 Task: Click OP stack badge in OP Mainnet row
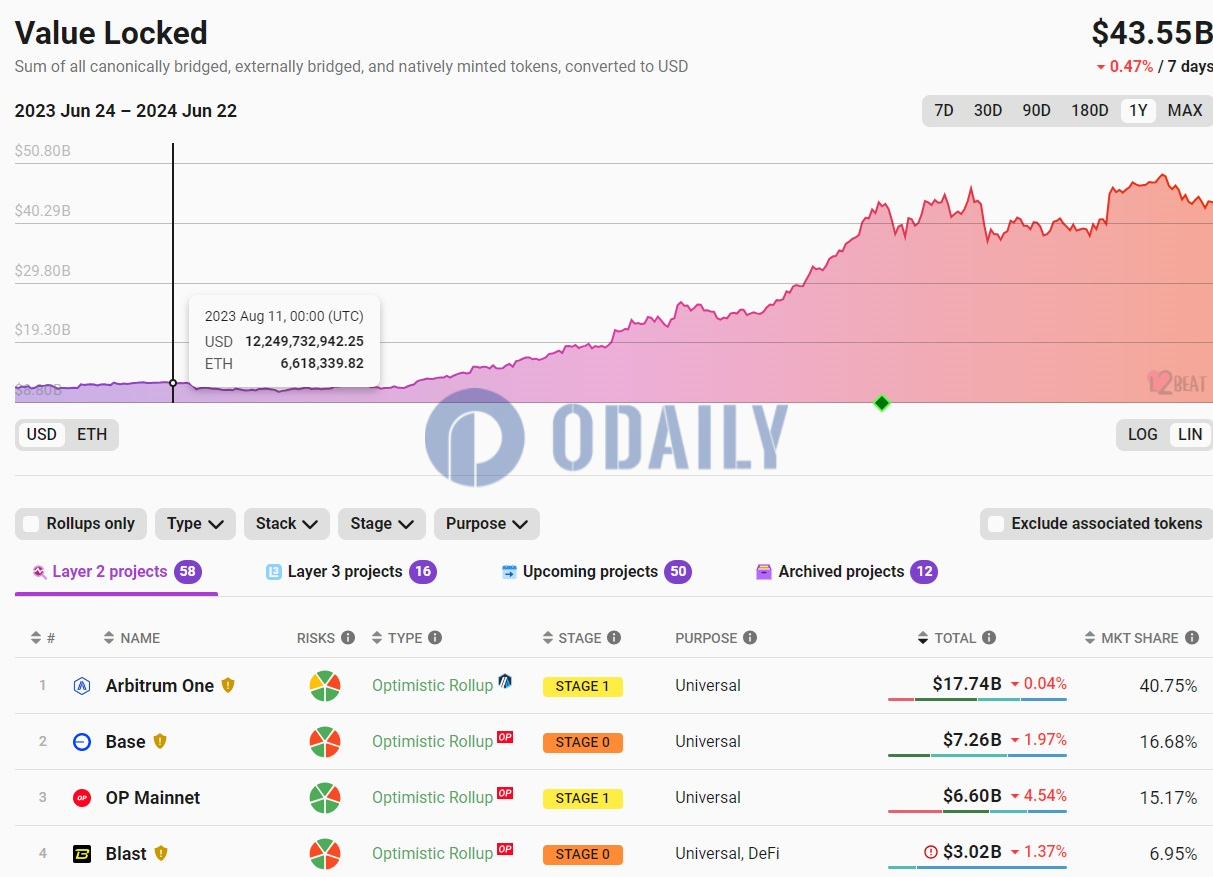[x=505, y=794]
